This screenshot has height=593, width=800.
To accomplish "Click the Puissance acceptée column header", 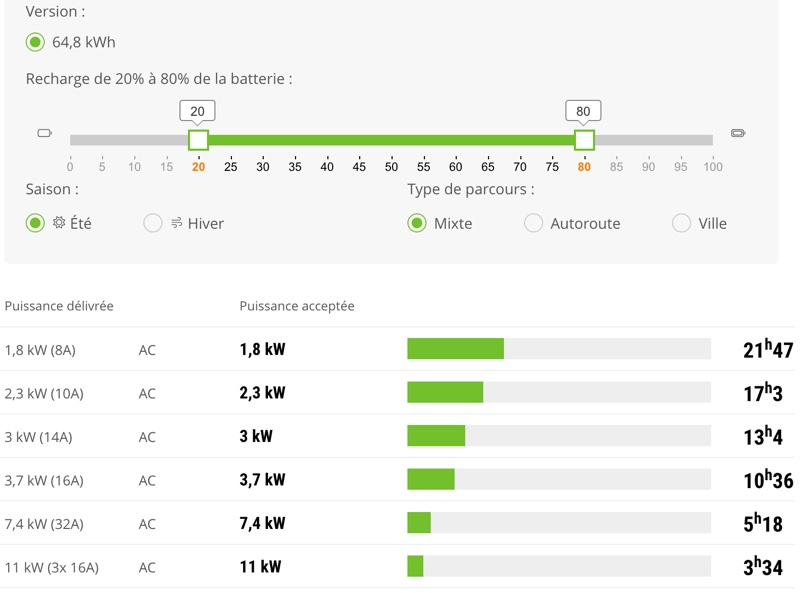I will [x=297, y=306].
